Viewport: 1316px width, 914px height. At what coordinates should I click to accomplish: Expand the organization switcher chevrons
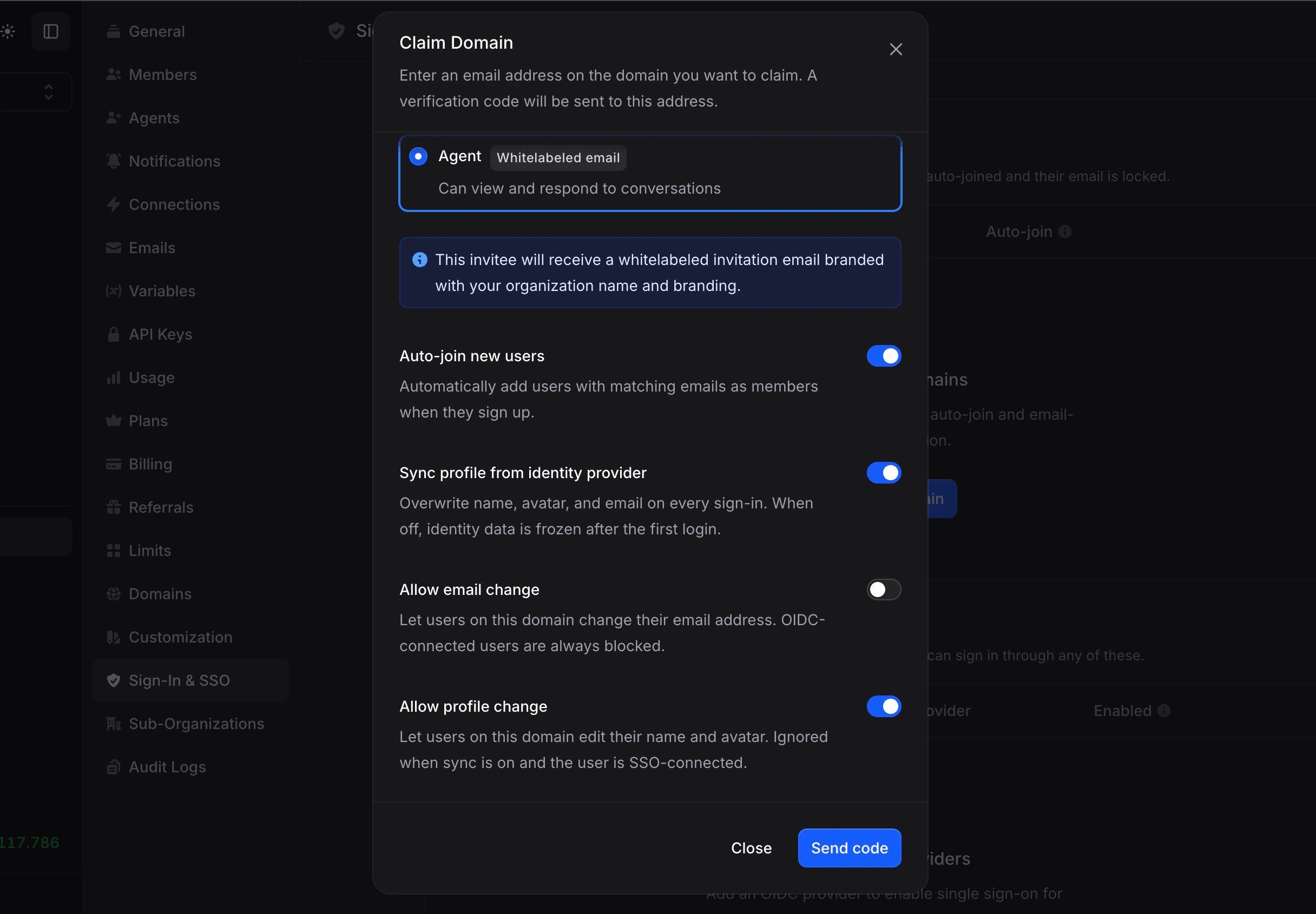pyautogui.click(x=49, y=91)
